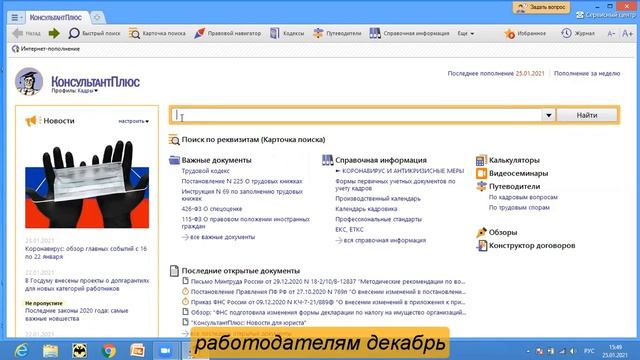
Task: Open Избранное favorites
Action: point(525,33)
